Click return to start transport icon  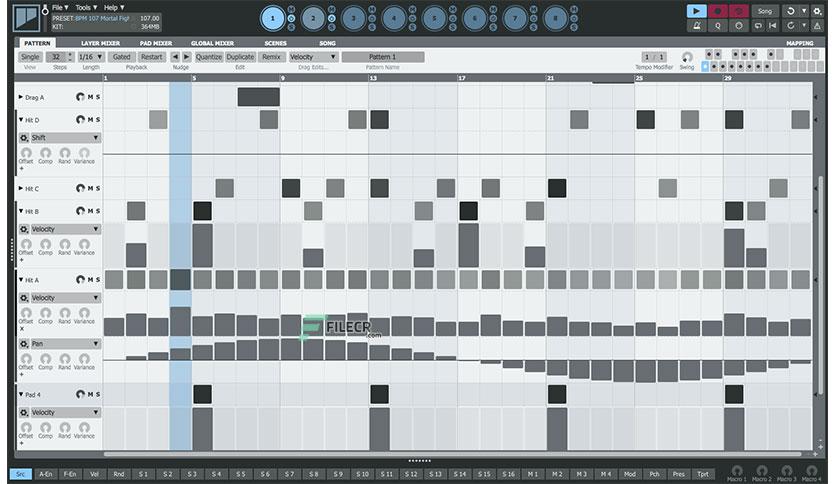pos(773,26)
